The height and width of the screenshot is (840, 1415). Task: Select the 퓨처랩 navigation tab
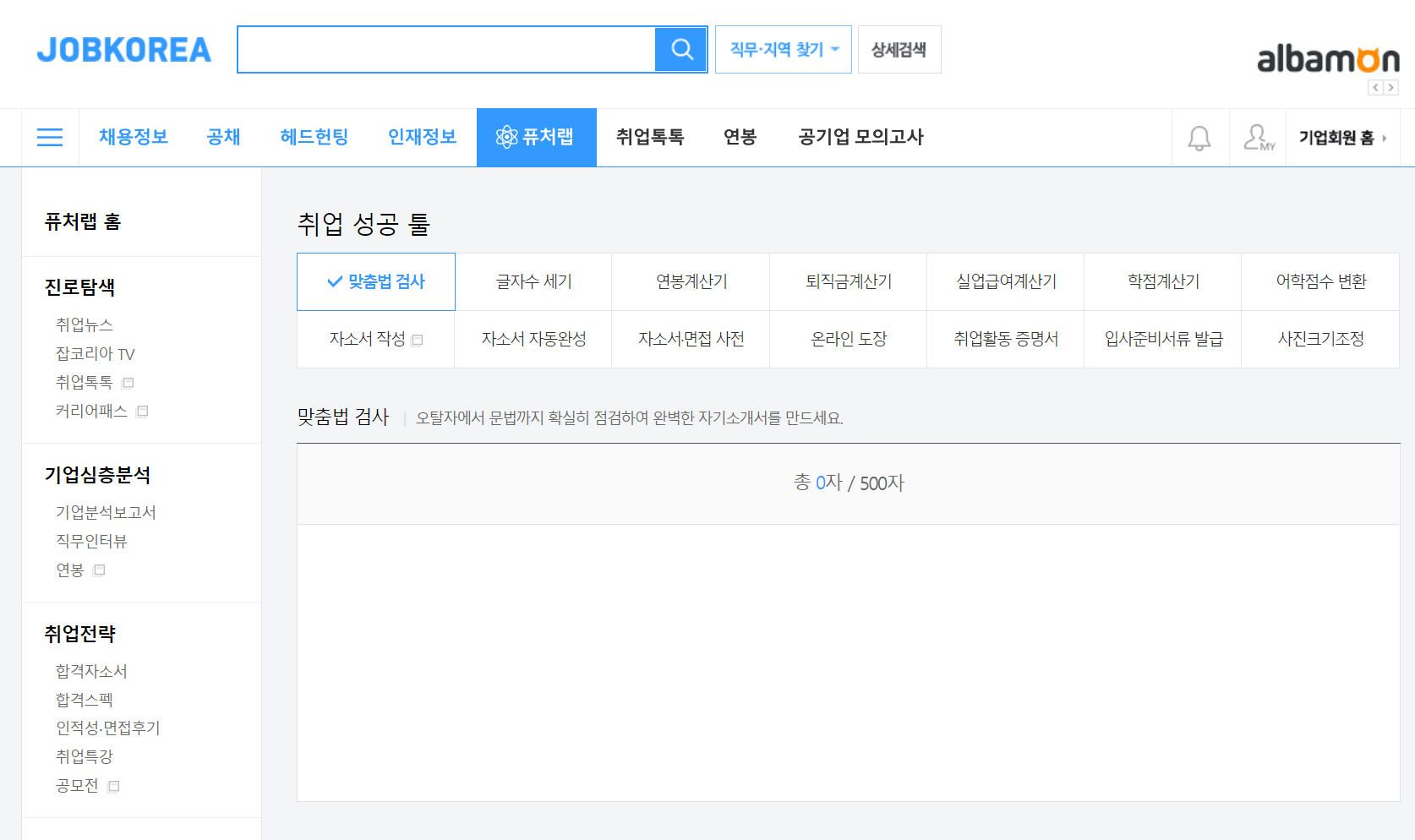[536, 137]
